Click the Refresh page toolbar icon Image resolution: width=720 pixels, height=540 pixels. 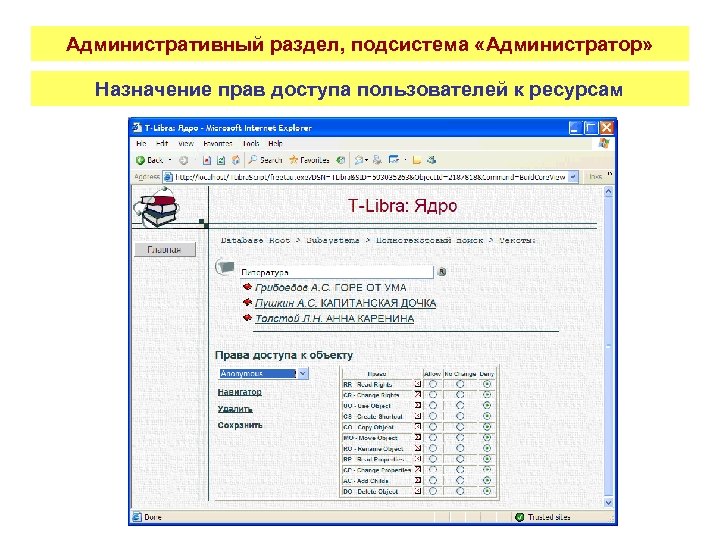pos(221,160)
